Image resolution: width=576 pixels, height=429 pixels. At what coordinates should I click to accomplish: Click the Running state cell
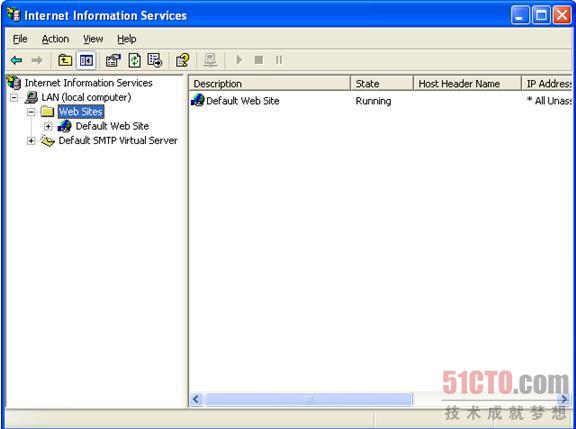pos(373,101)
